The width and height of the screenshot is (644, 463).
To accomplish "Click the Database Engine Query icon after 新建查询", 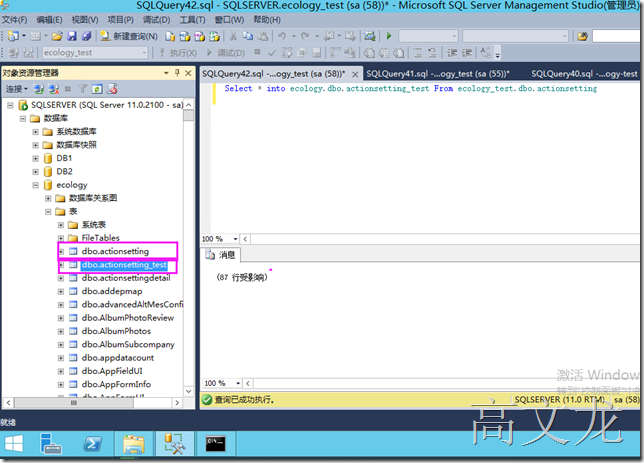I will [170, 36].
